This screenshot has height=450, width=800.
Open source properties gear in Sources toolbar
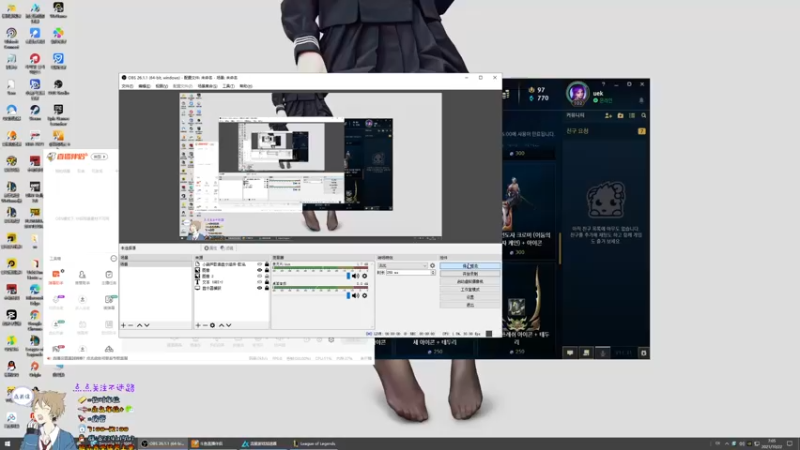(x=212, y=325)
